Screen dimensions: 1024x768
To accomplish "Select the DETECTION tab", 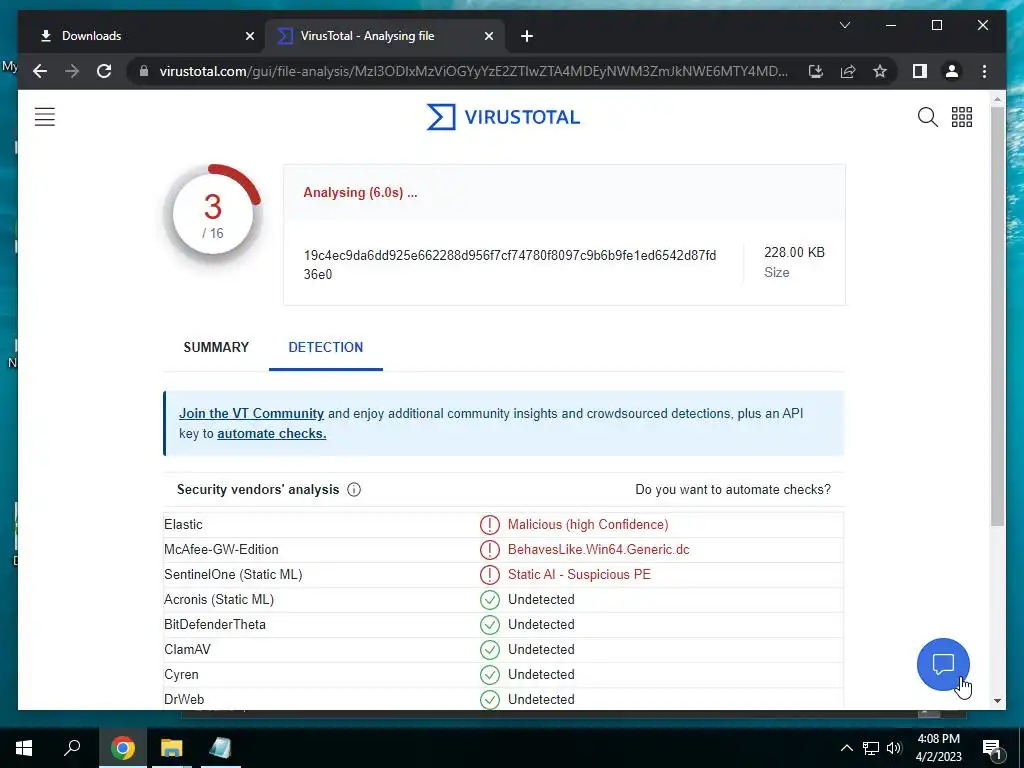I will click(x=326, y=347).
